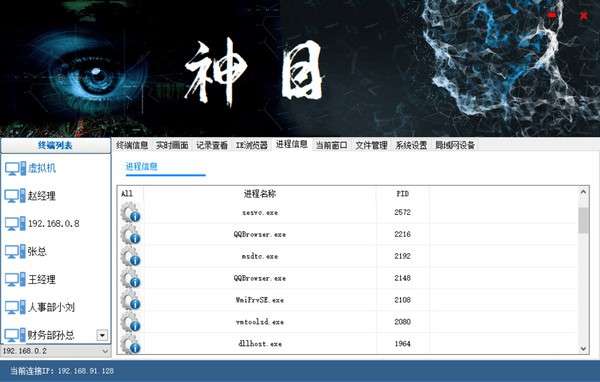Click the process list scrollbar thumb
This screenshot has width=600, height=382.
[x=583, y=220]
